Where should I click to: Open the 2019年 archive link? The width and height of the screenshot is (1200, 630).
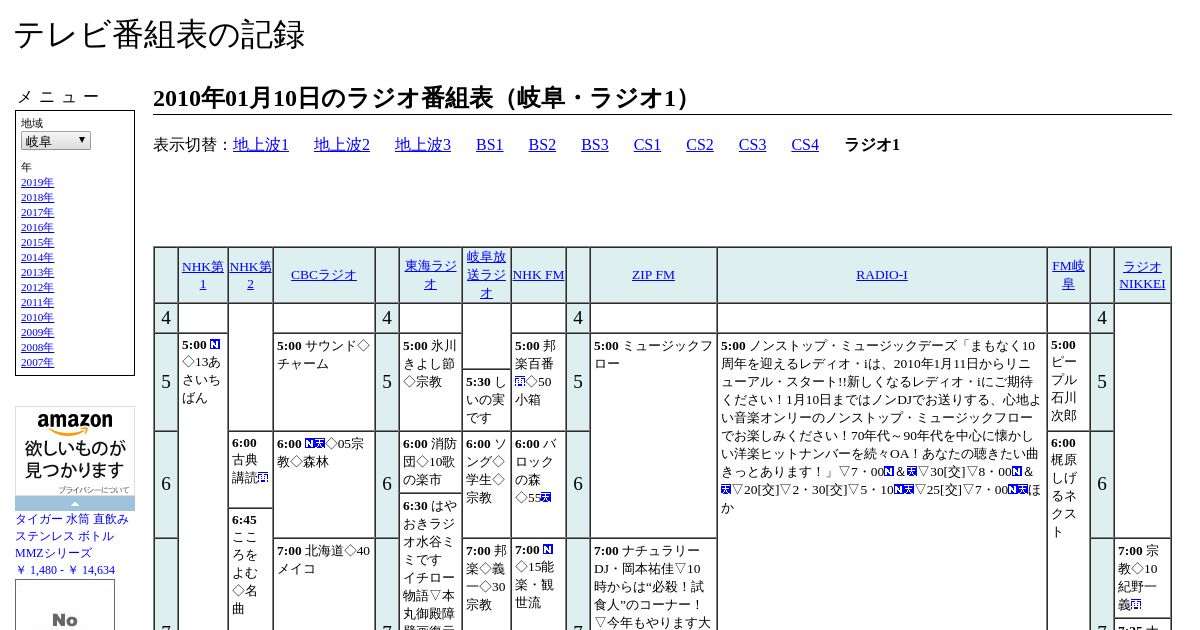37,182
